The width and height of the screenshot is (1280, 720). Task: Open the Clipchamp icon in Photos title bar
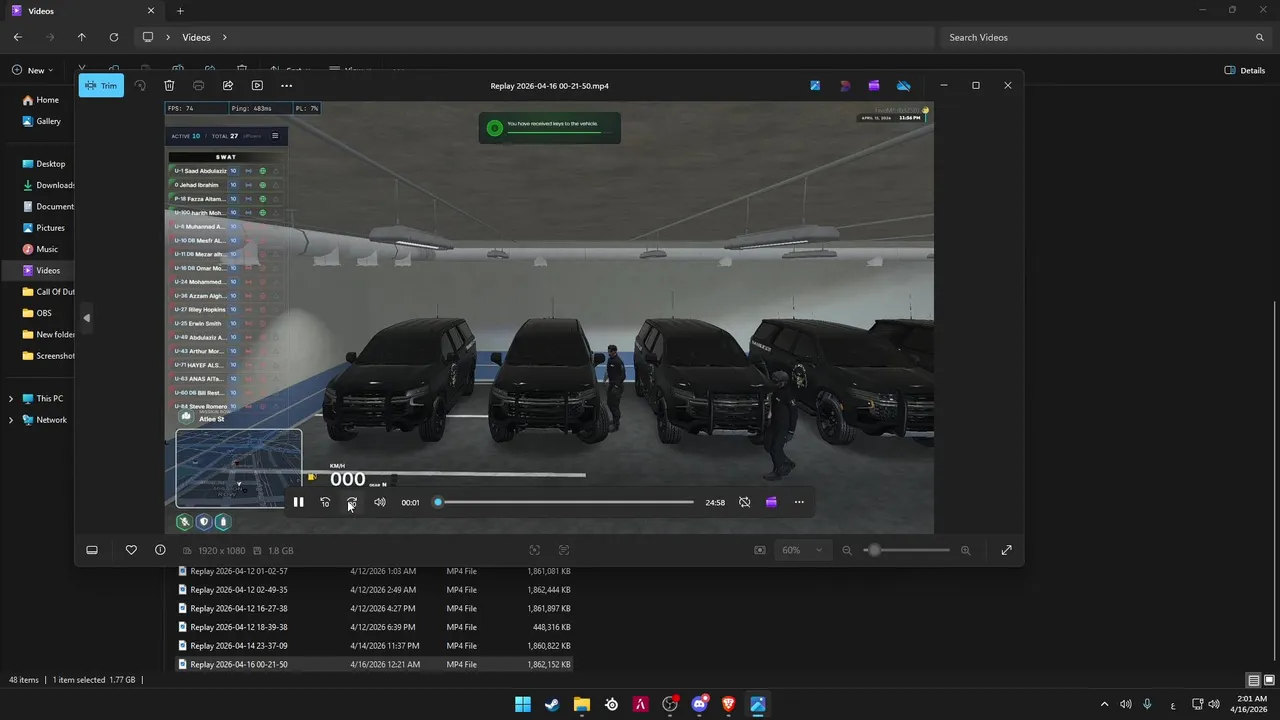874,86
